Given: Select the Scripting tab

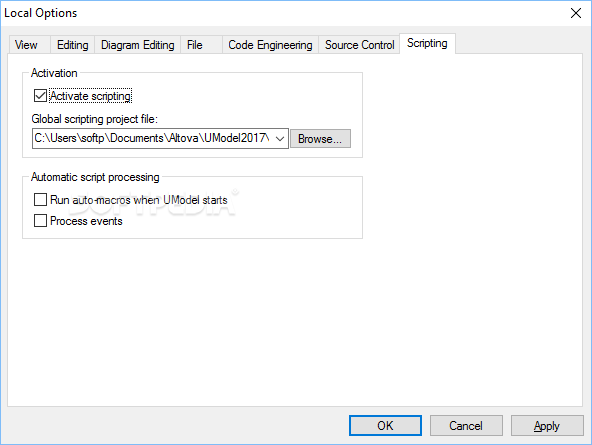Looking at the screenshot, I should [427, 43].
